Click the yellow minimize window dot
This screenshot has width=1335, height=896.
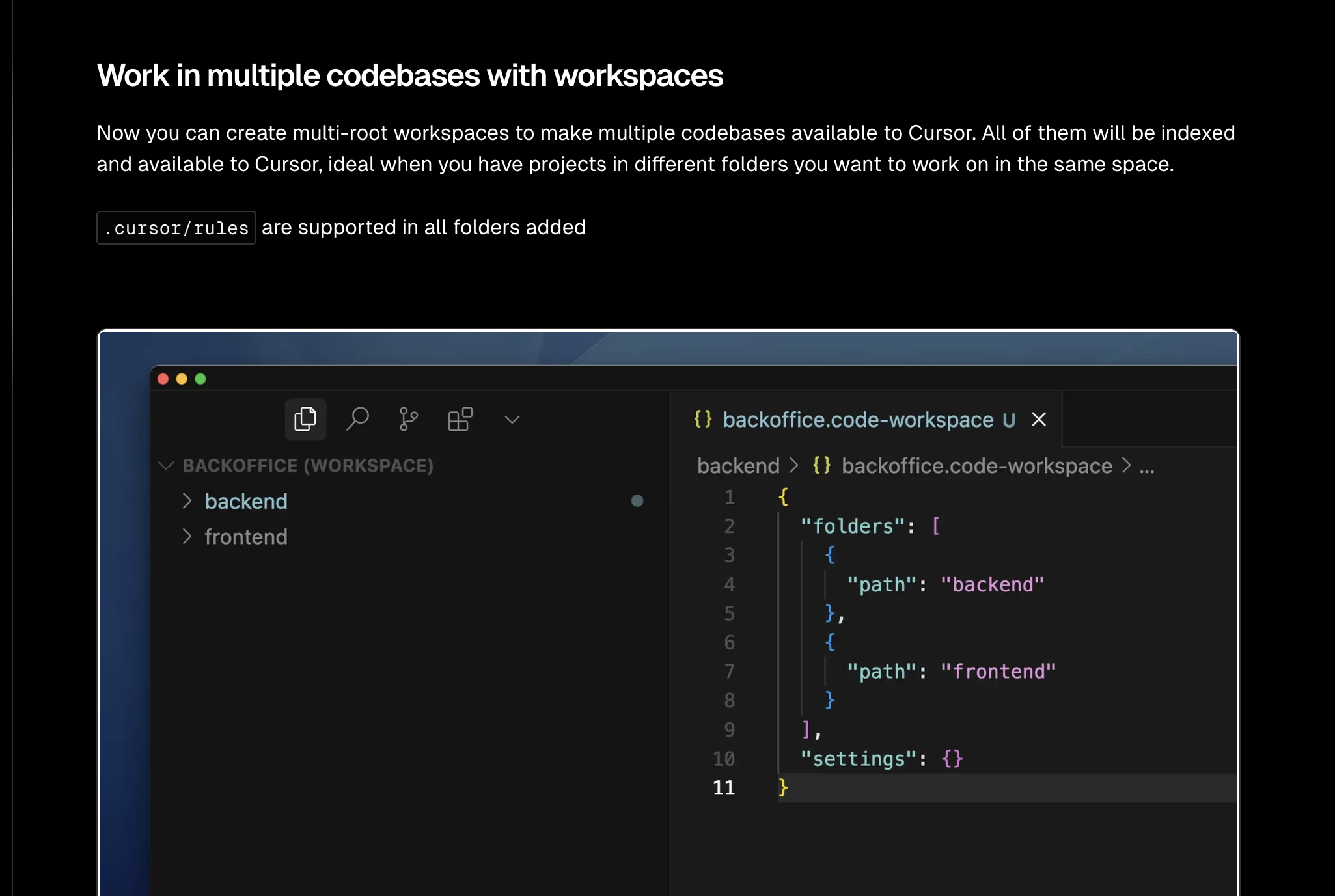[182, 379]
